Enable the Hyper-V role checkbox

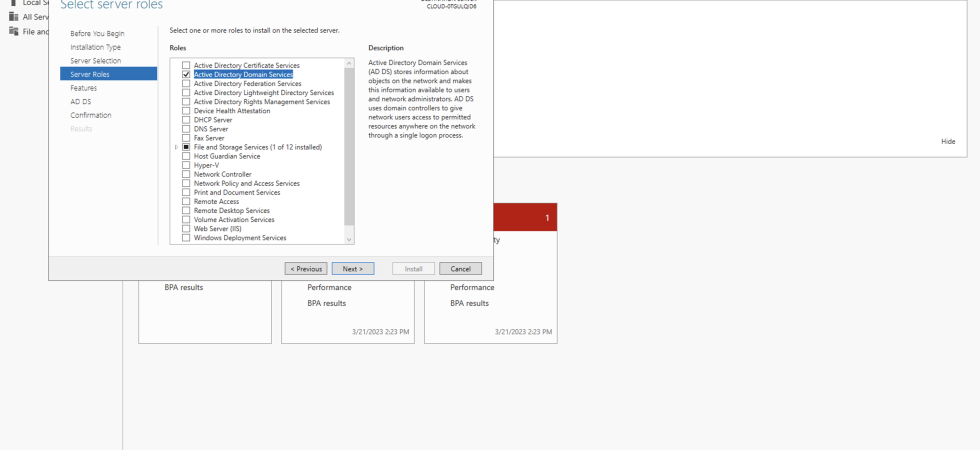pyautogui.click(x=186, y=165)
